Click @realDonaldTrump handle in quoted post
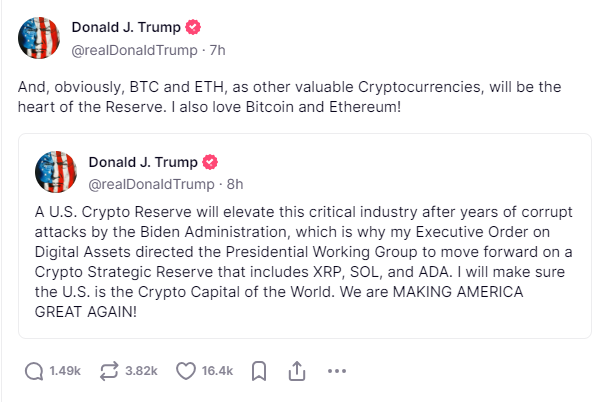Screen dimensions: 608x402 click(x=152, y=184)
